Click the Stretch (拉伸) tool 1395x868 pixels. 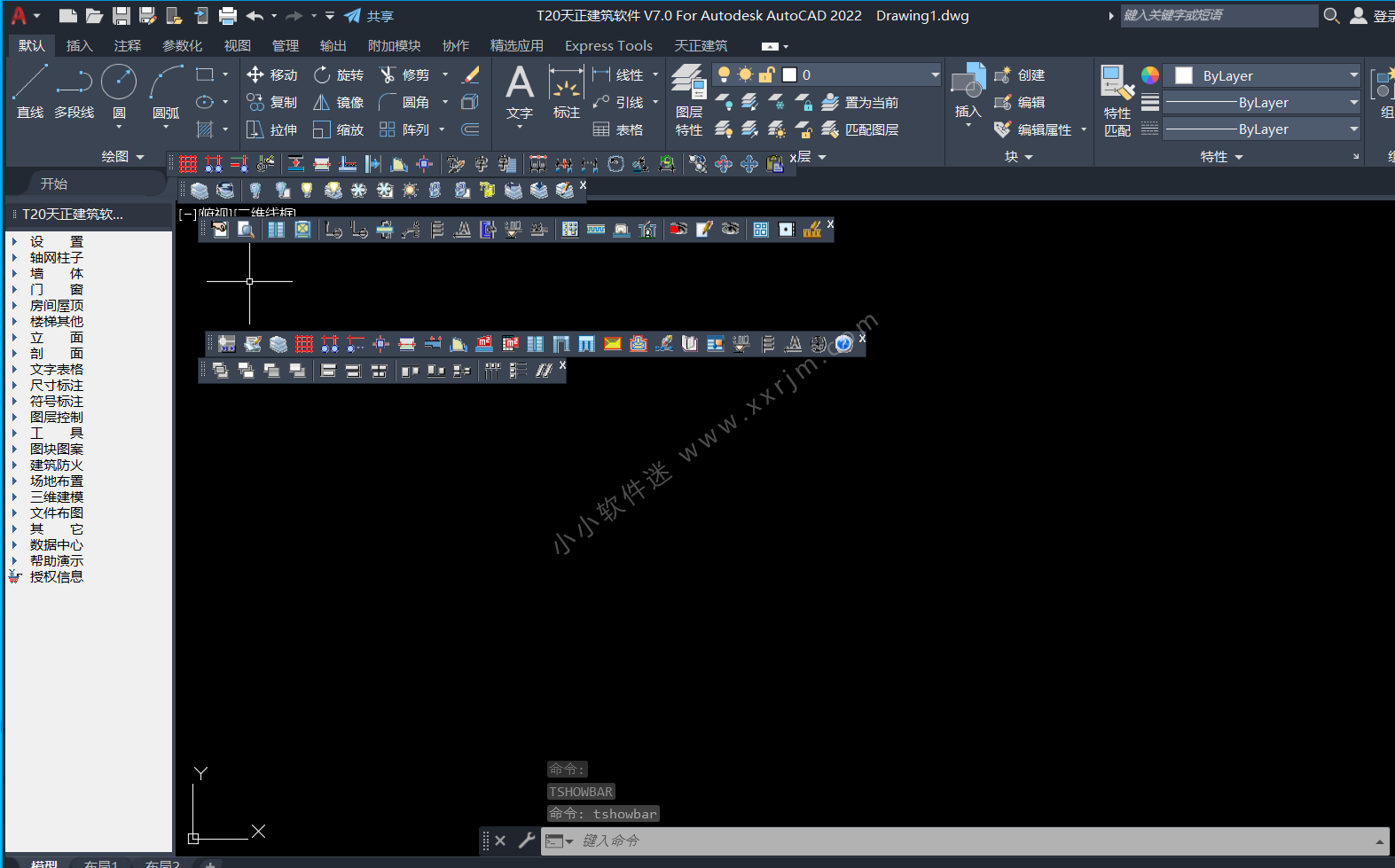[272, 129]
